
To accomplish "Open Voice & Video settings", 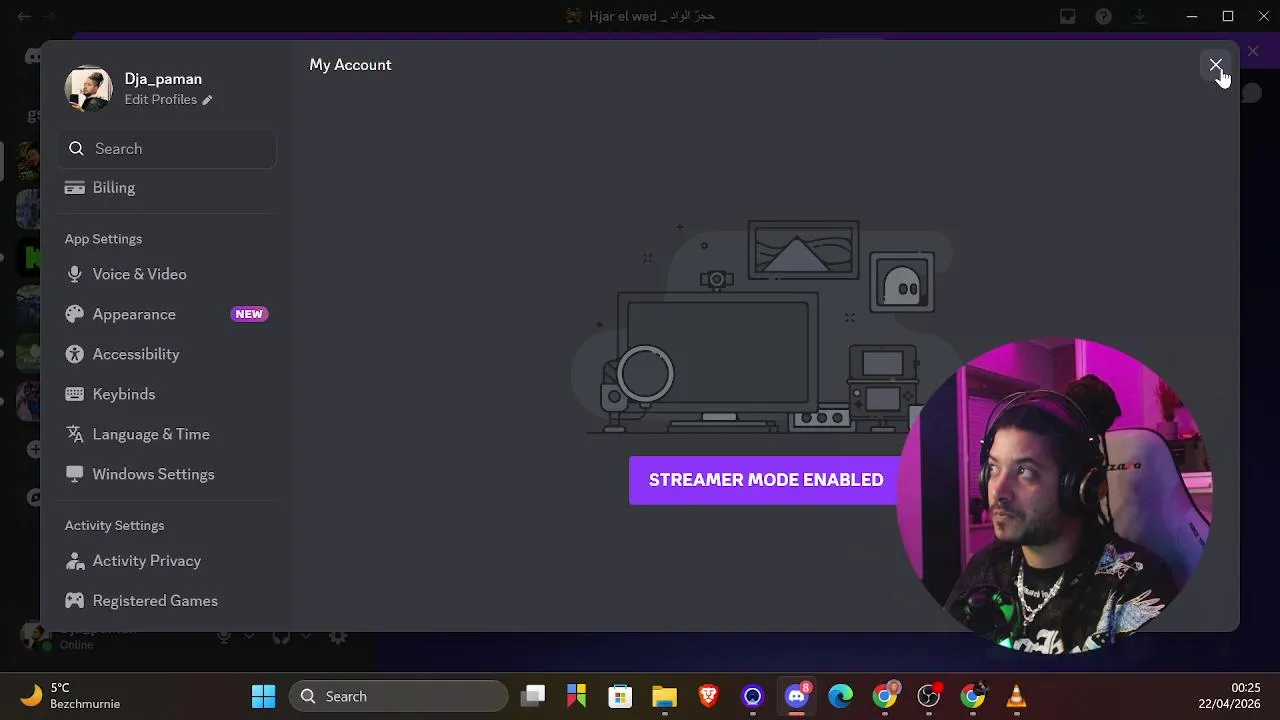I will [166, 274].
